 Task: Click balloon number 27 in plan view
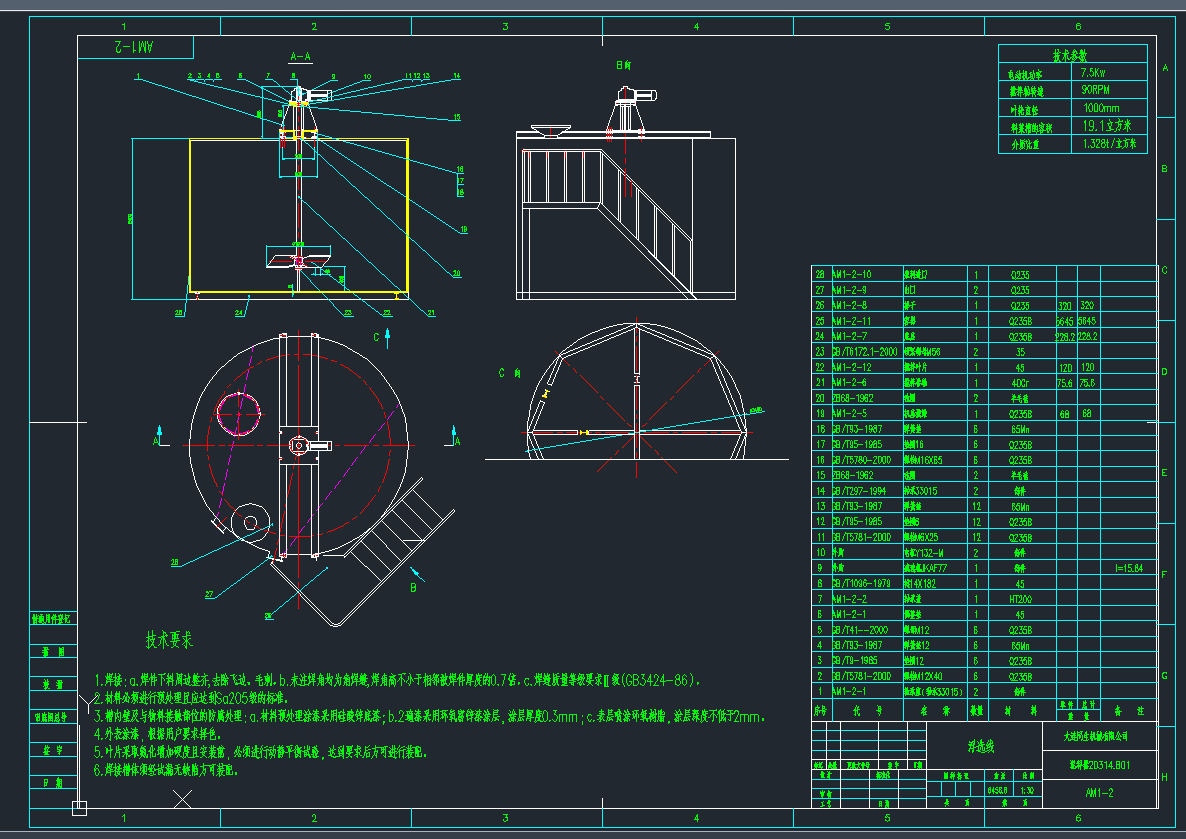click(x=209, y=595)
